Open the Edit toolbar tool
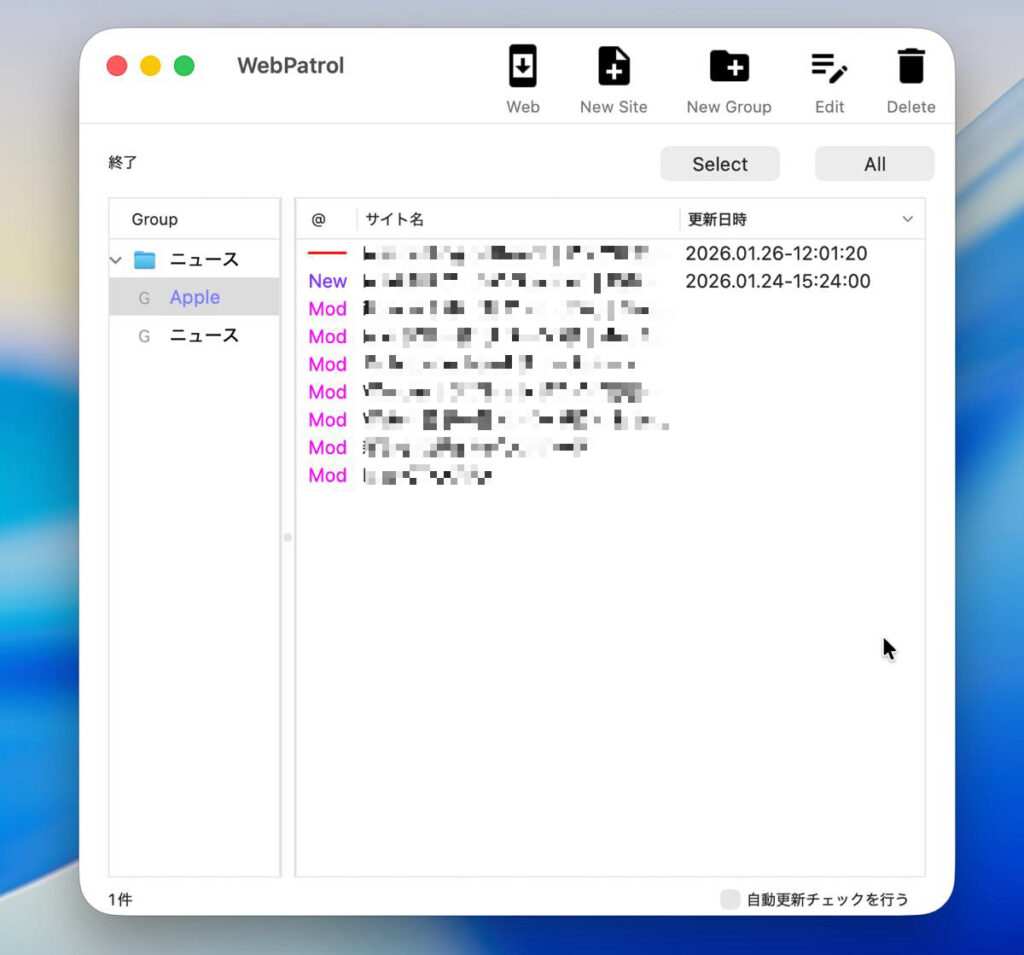This screenshot has height=955, width=1024. (829, 67)
